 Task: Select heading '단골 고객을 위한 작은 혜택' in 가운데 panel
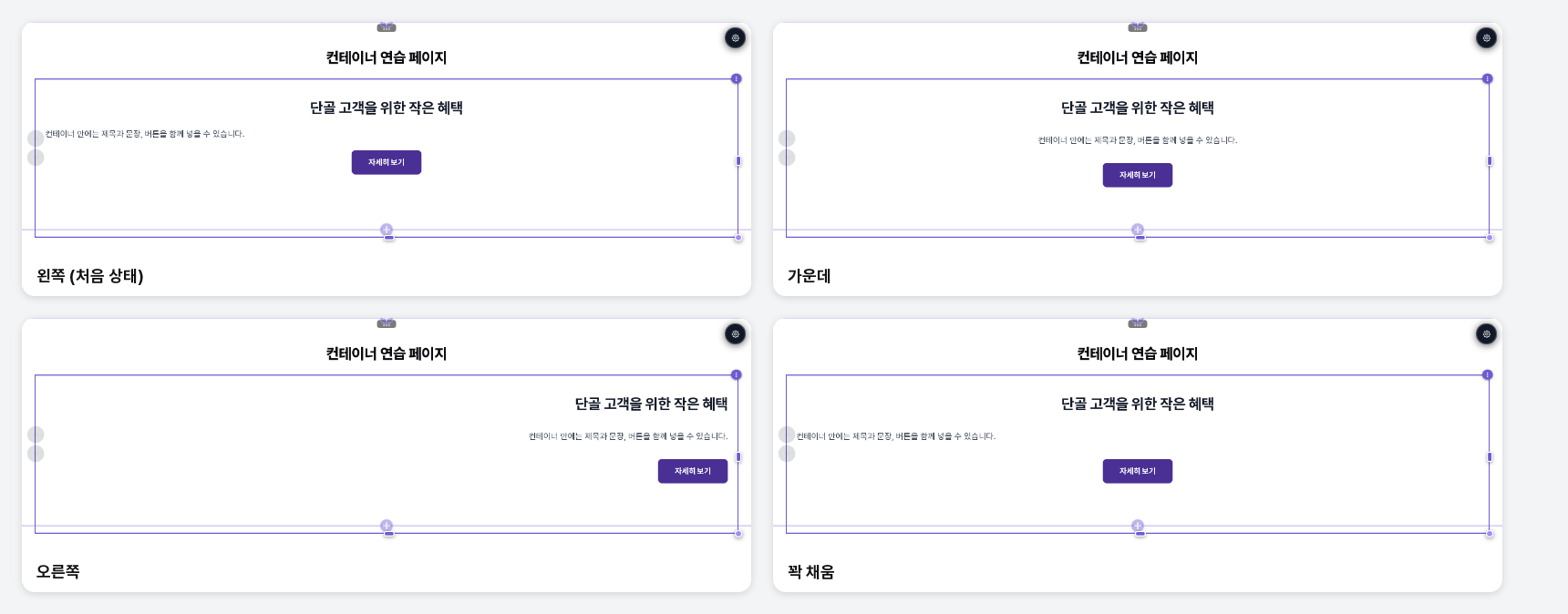1138,107
